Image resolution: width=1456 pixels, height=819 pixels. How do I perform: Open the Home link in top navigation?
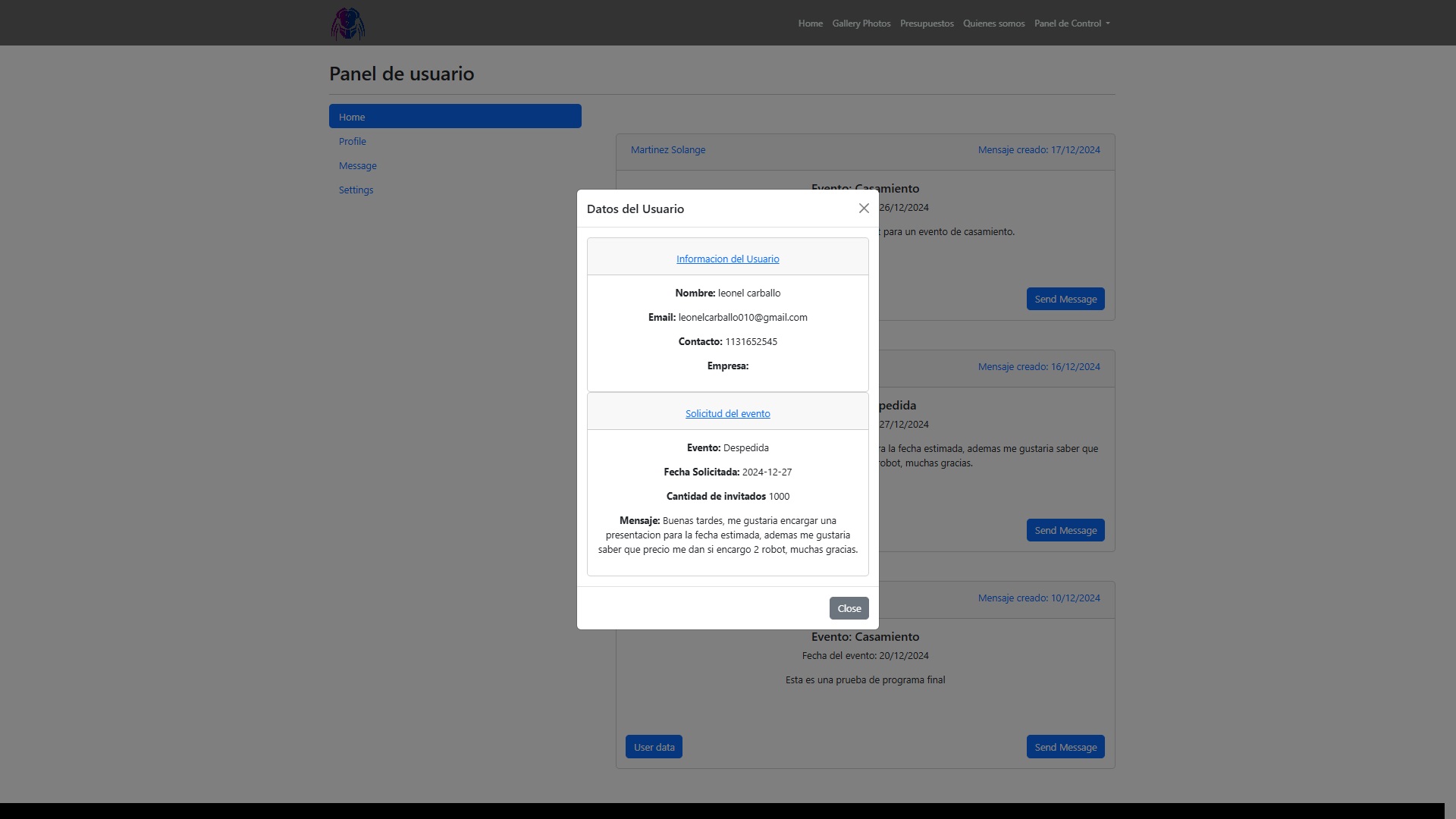(810, 24)
